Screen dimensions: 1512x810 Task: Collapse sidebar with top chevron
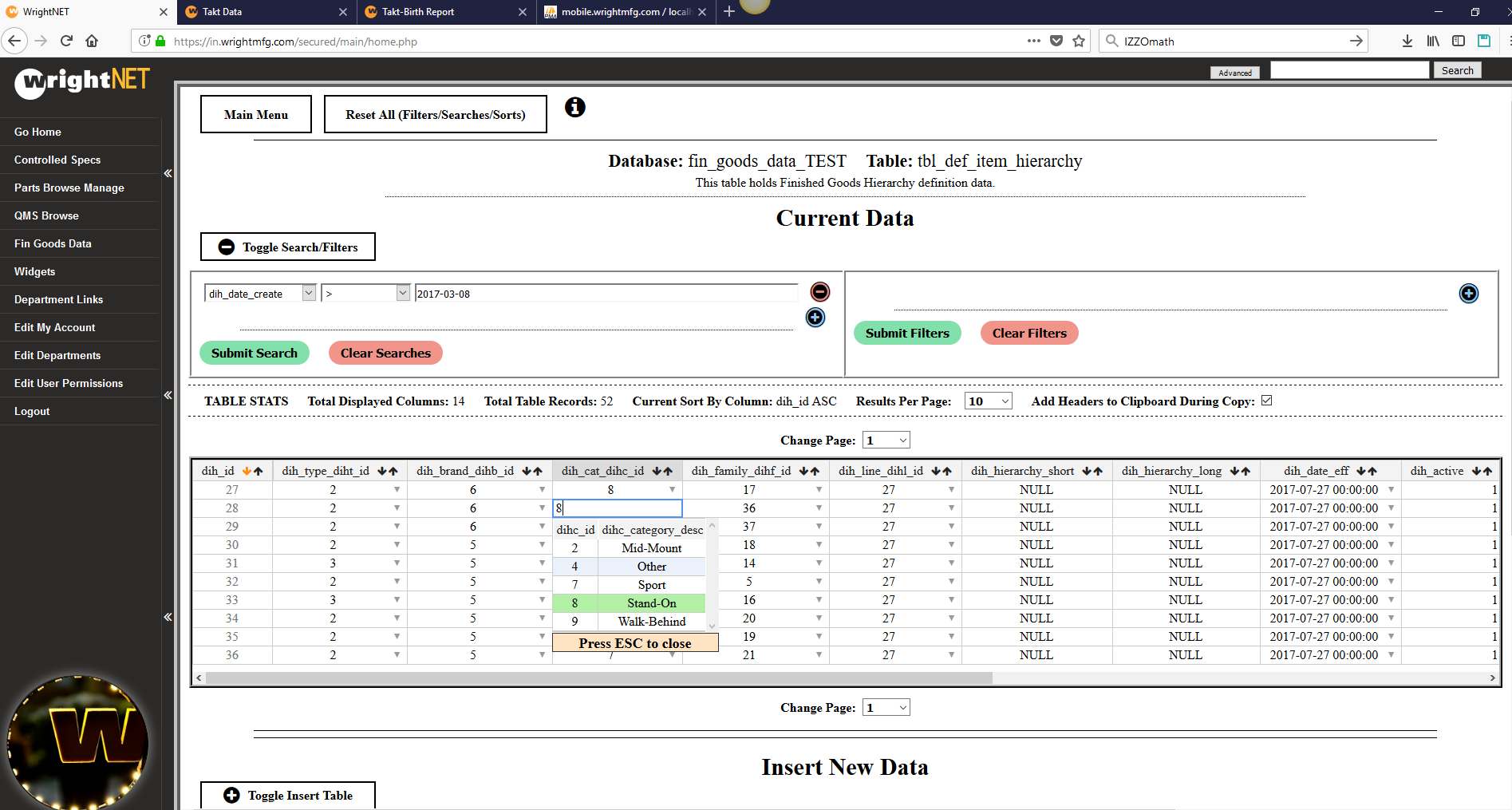tap(168, 173)
